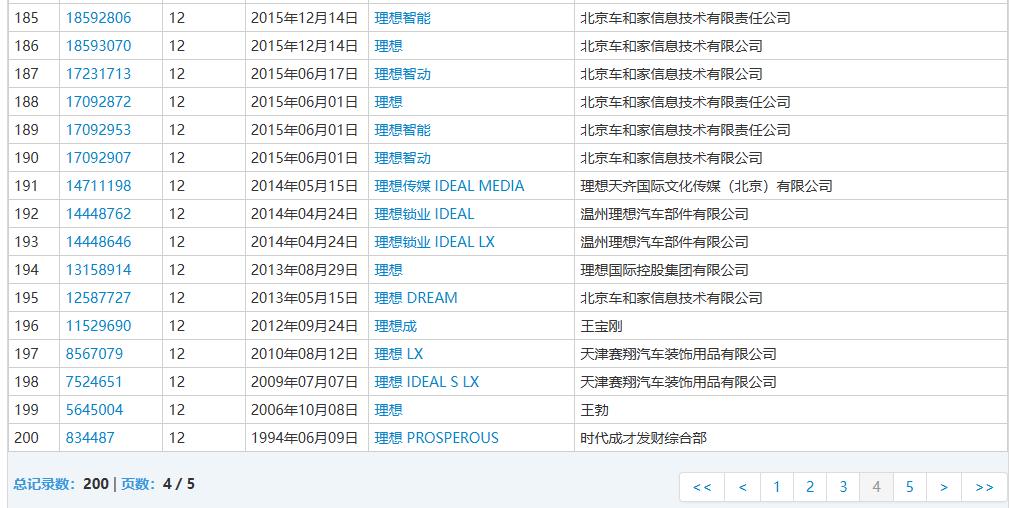This screenshot has width=1009, height=508.
Task: Go to first page with << button
Action: click(x=702, y=487)
